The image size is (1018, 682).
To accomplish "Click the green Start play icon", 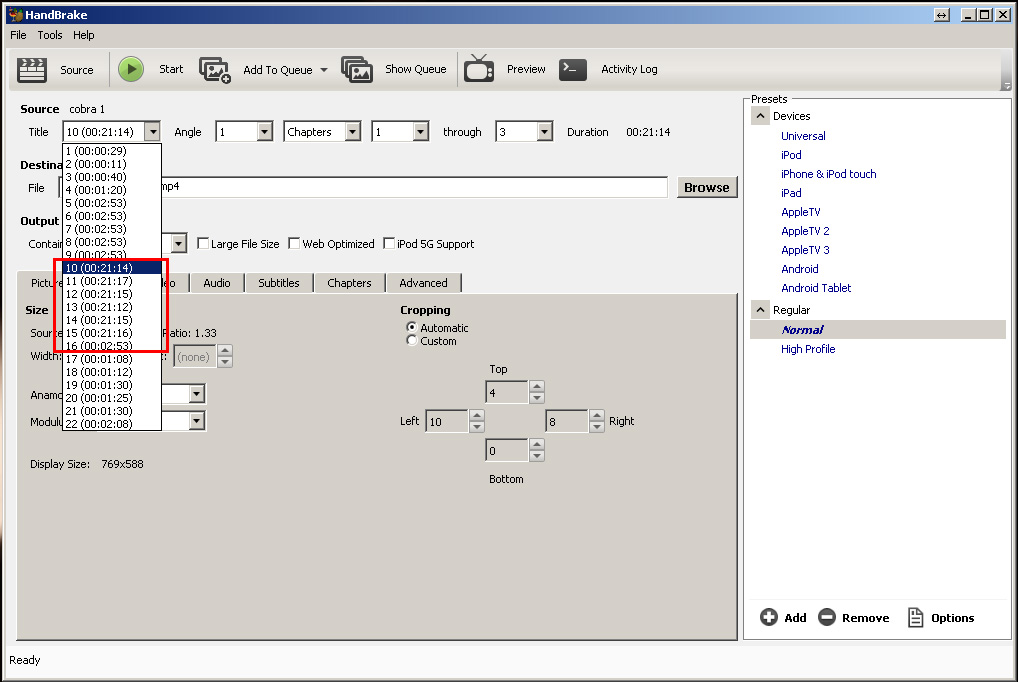I will pyautogui.click(x=131, y=69).
